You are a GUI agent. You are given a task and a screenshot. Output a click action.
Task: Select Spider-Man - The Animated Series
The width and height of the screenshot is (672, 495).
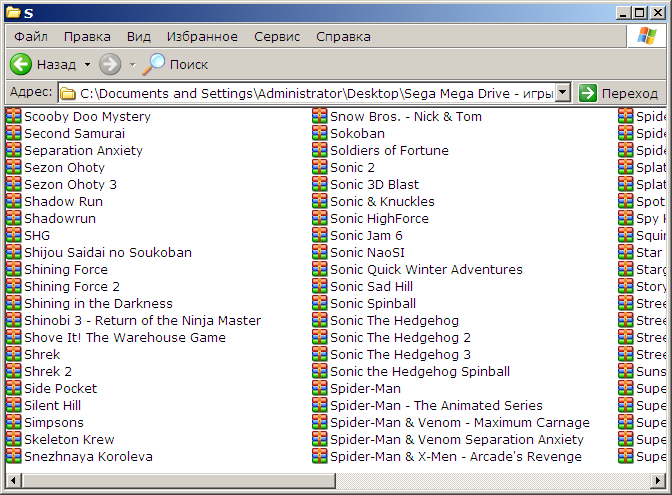click(x=436, y=405)
